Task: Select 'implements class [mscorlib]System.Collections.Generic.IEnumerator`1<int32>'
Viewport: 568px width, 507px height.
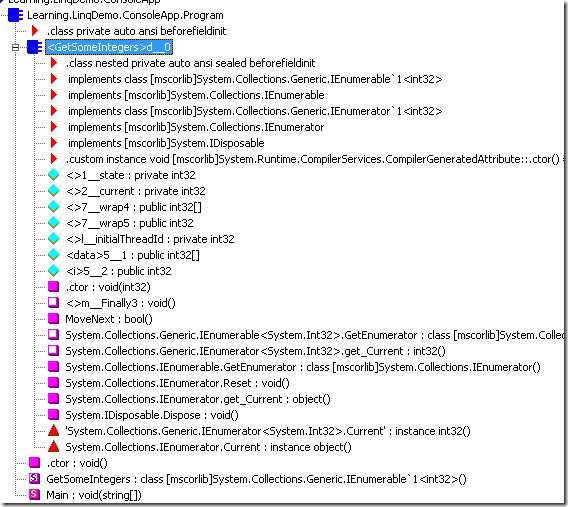Action: pyautogui.click(x=255, y=111)
